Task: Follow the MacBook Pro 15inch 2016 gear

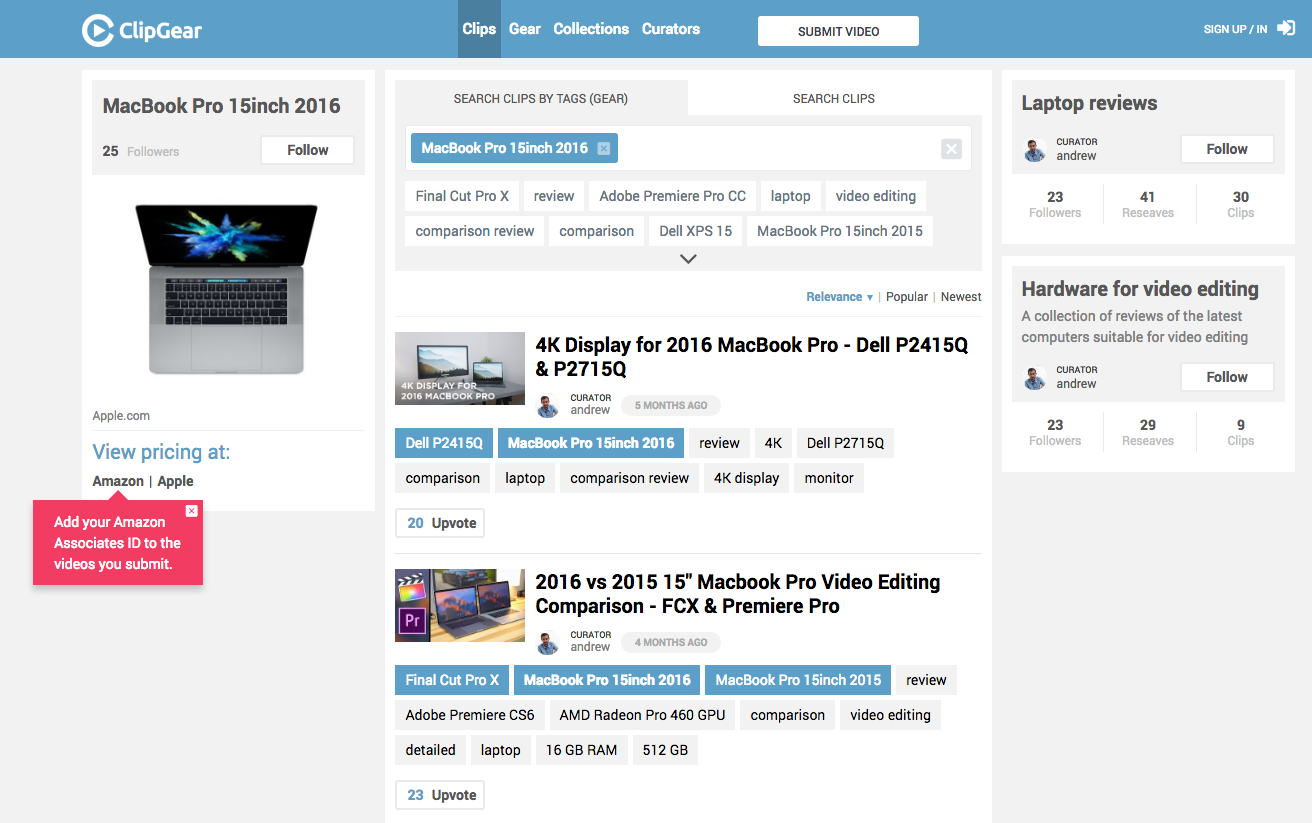Action: point(307,150)
